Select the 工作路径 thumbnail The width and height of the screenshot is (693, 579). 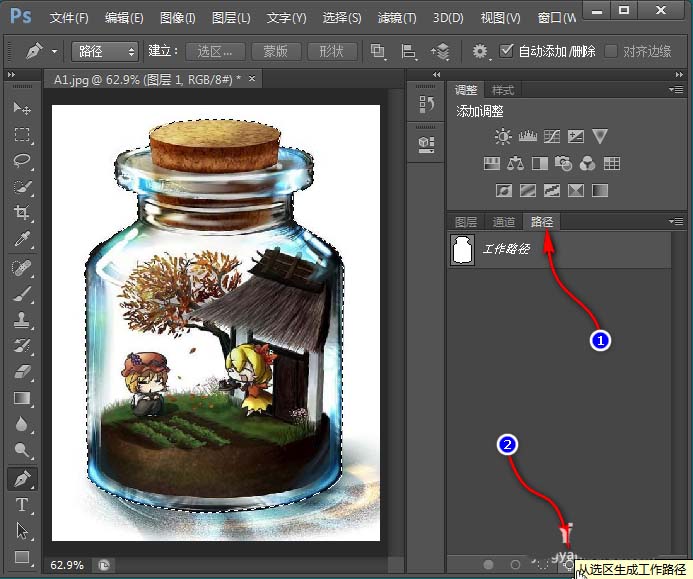pyautogui.click(x=463, y=250)
